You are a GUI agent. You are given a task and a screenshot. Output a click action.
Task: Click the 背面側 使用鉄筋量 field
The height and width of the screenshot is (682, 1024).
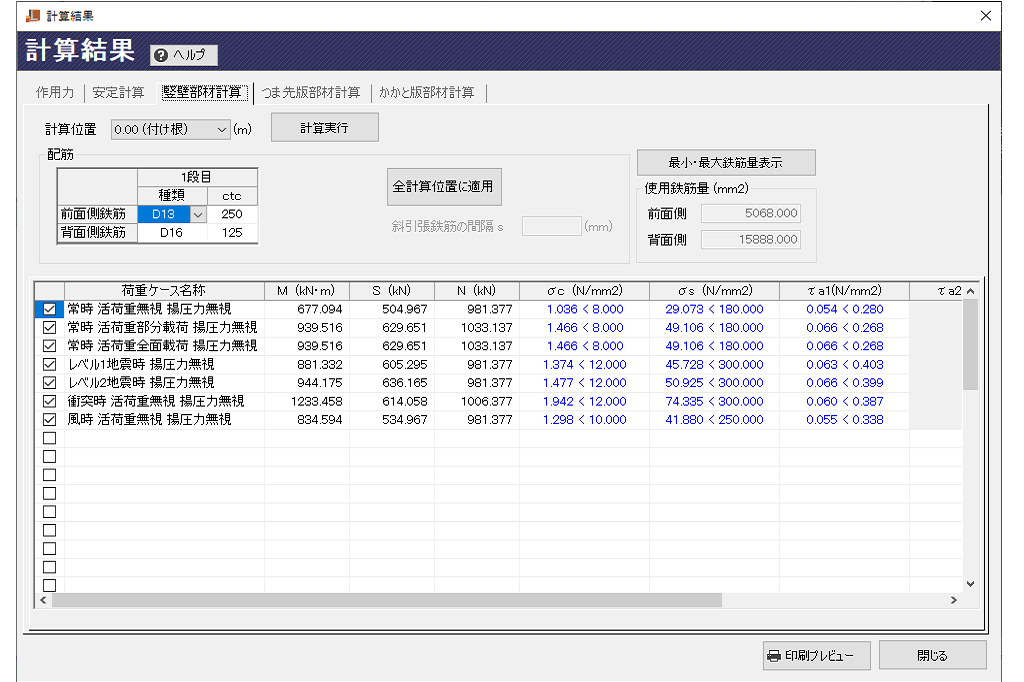751,240
